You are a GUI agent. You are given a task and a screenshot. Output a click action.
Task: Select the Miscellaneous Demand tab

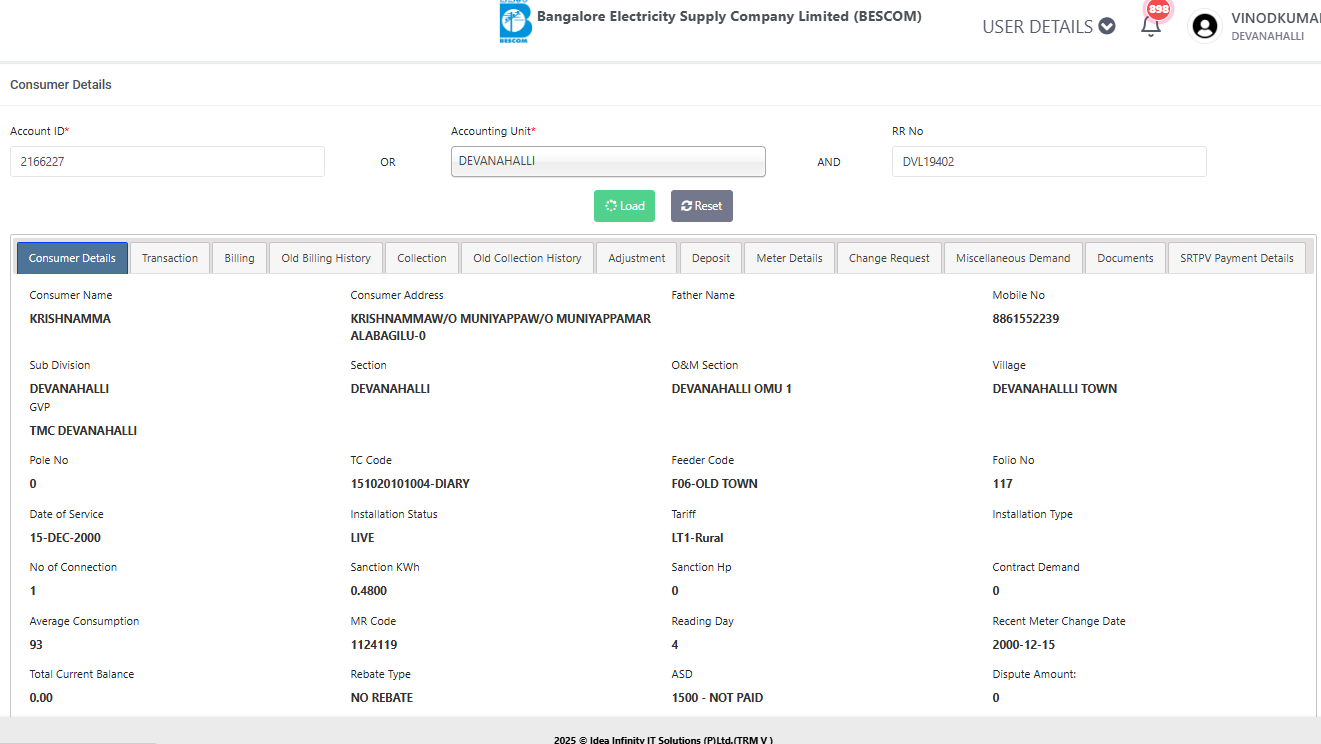[x=1013, y=258]
